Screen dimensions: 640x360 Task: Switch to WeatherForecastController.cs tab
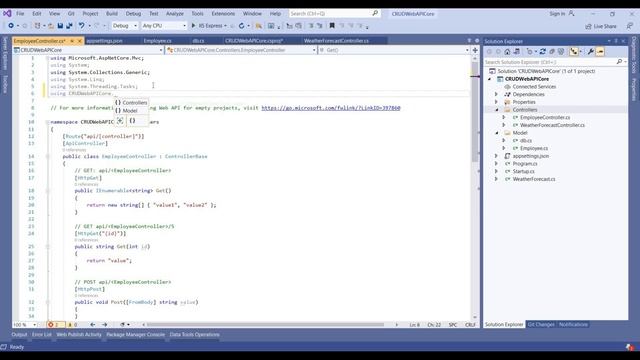click(x=336, y=41)
